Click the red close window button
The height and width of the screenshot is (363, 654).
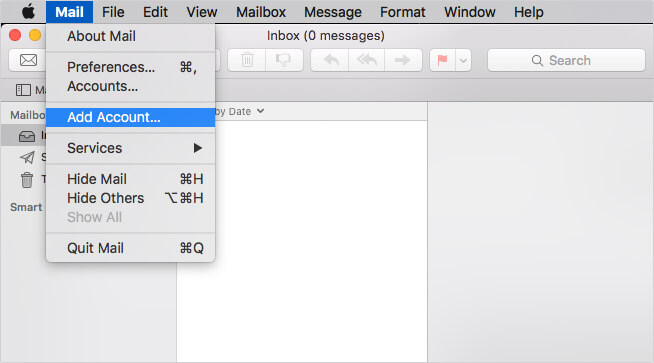15,35
